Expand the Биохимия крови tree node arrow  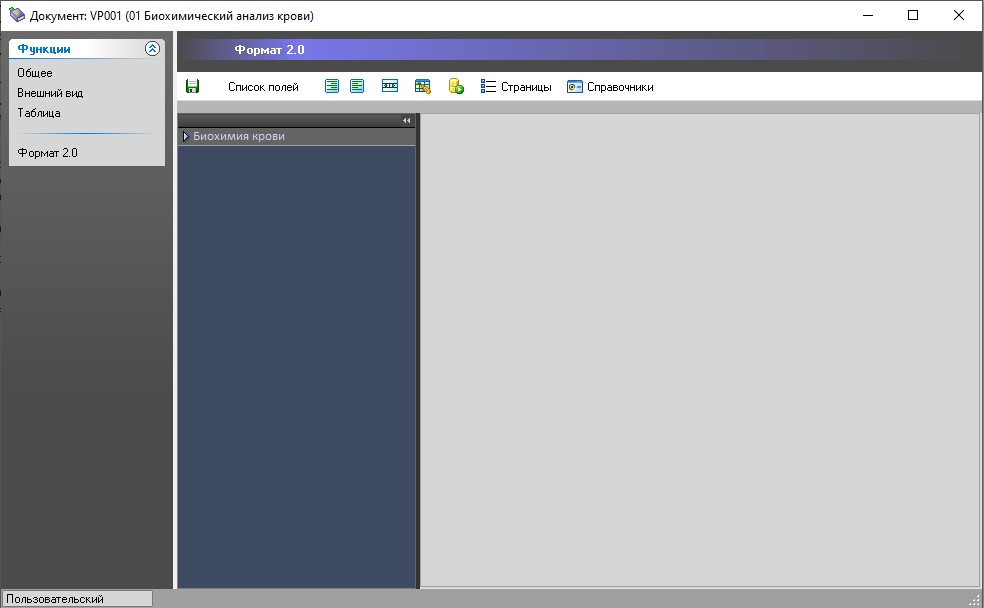click(x=186, y=136)
